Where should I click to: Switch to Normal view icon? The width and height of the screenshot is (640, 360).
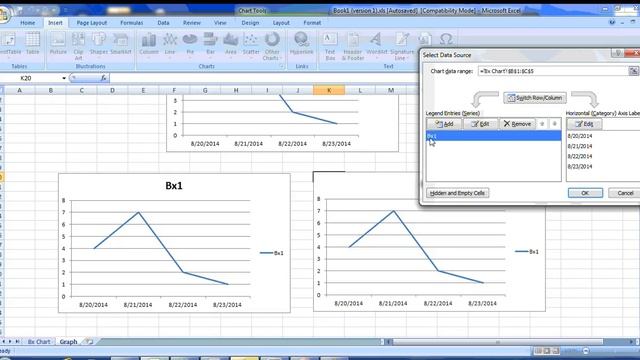[x=538, y=351]
